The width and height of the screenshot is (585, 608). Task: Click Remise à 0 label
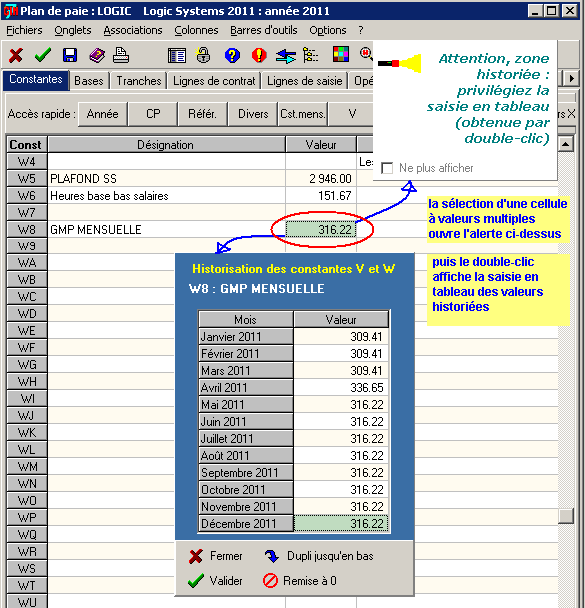[x=310, y=581]
